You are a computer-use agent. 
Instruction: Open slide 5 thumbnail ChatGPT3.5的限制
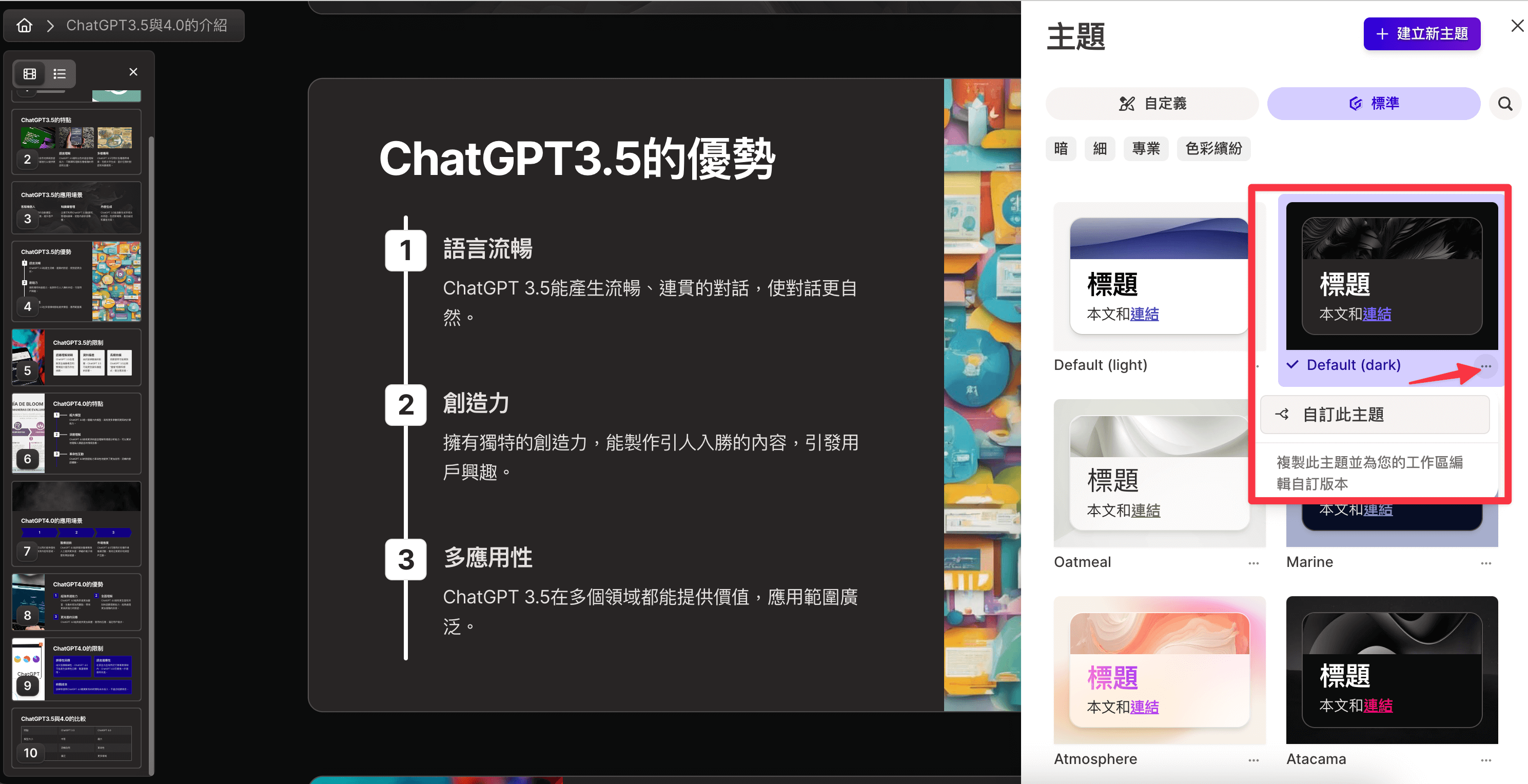click(76, 358)
